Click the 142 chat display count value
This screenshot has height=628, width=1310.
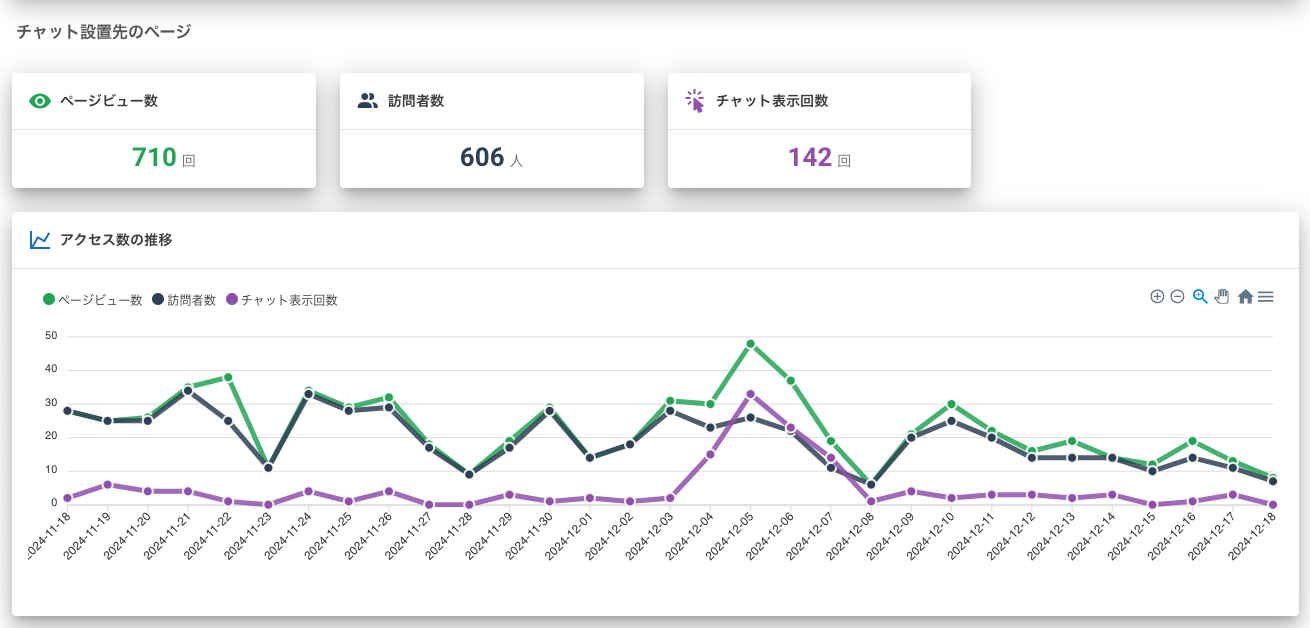coord(810,158)
